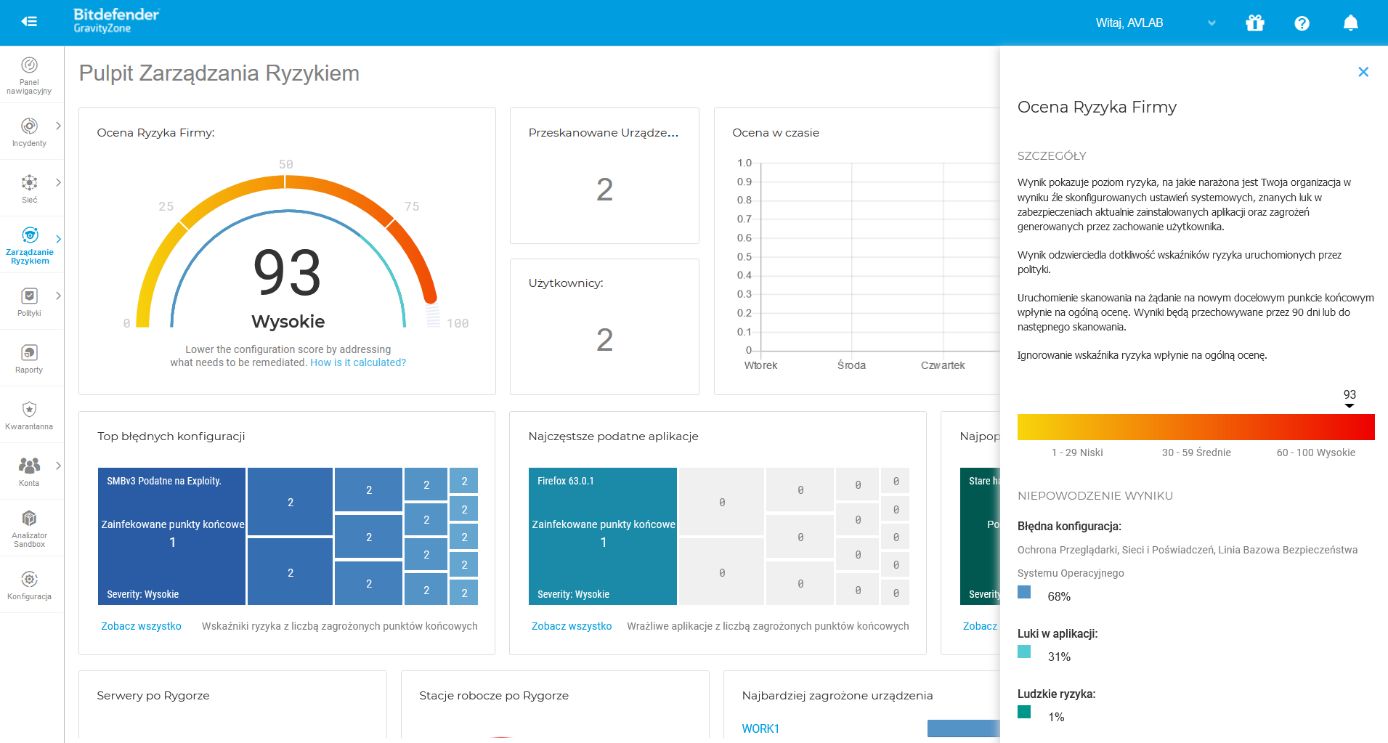The height and width of the screenshot is (743, 1388).
Task: Open the Panel nawigacyjny dashboard icon
Action: [30, 65]
